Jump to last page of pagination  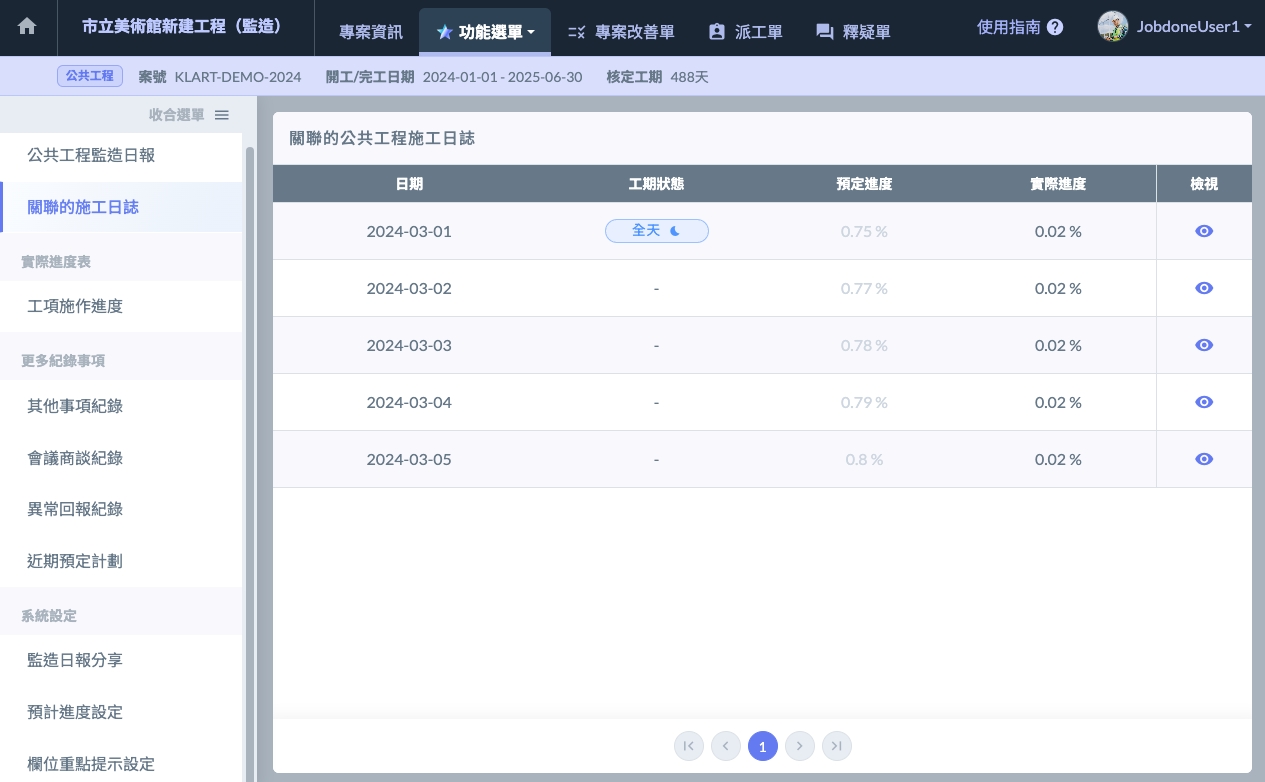point(837,746)
